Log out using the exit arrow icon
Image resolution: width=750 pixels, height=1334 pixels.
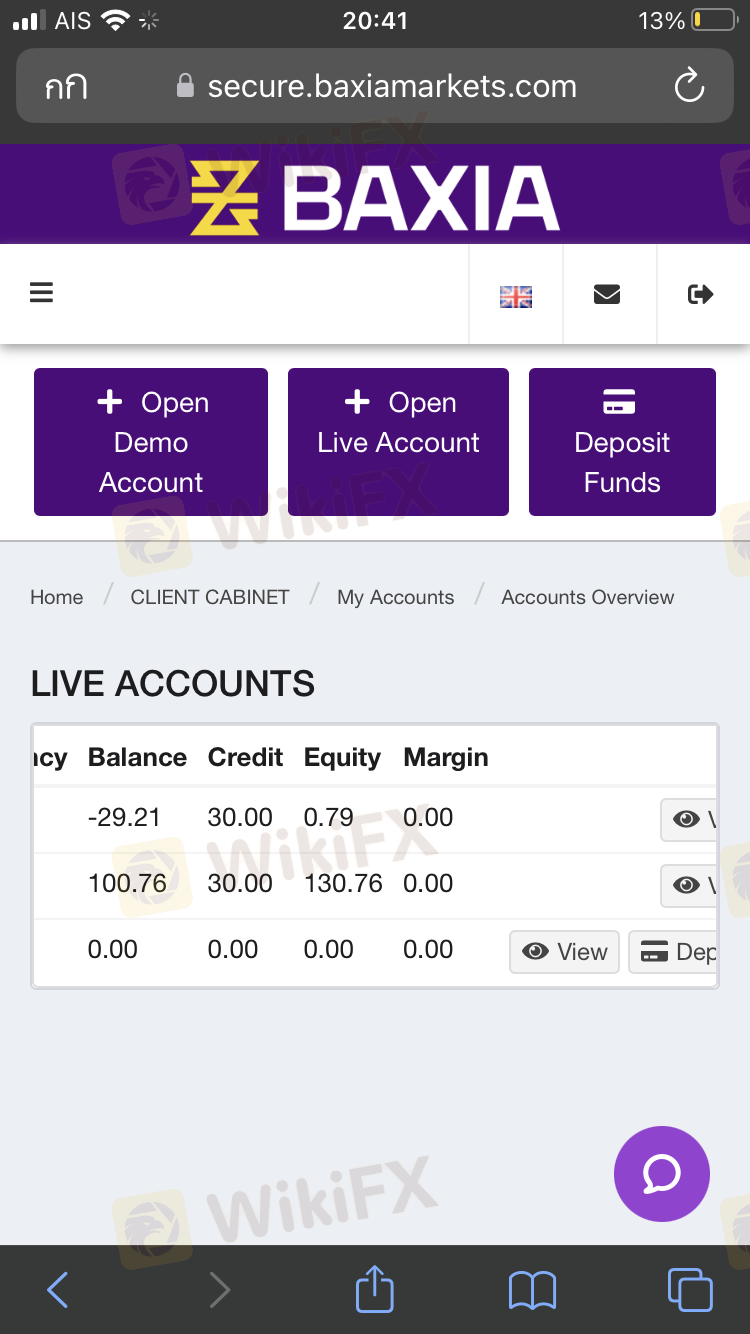click(x=701, y=294)
